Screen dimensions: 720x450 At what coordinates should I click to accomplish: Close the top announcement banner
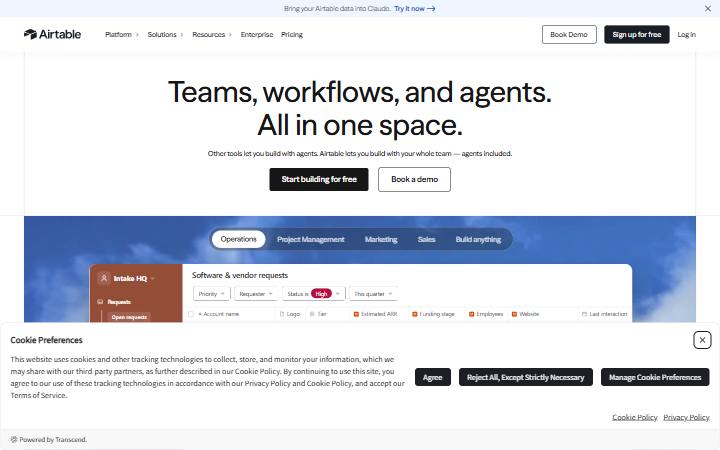point(708,9)
